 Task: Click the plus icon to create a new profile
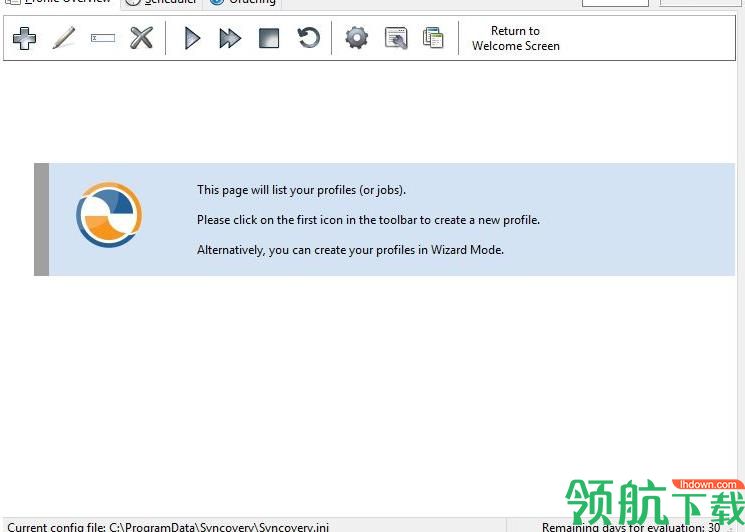pos(24,38)
